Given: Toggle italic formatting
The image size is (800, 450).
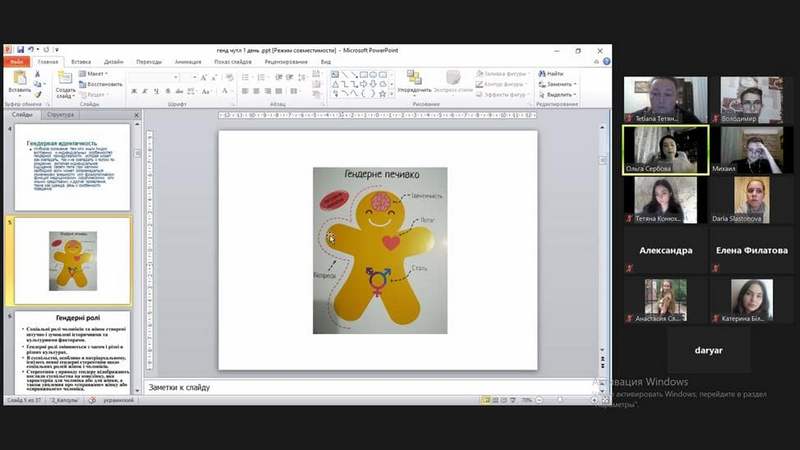Looking at the screenshot, I should (145, 91).
